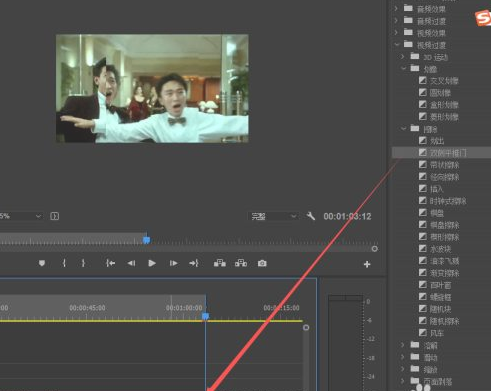Click the timeline ruler playhead marker
Viewport: 491px width, 391px height.
[205, 316]
